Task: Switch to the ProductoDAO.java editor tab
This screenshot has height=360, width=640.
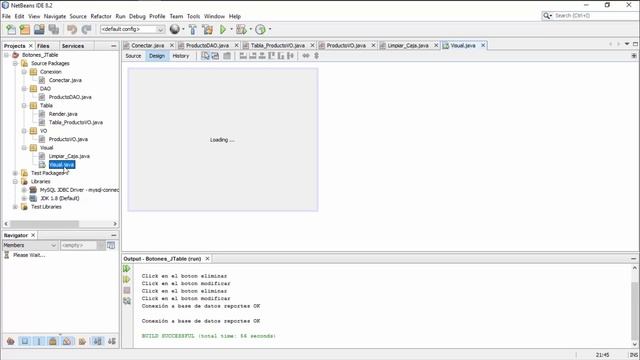Action: click(x=207, y=45)
